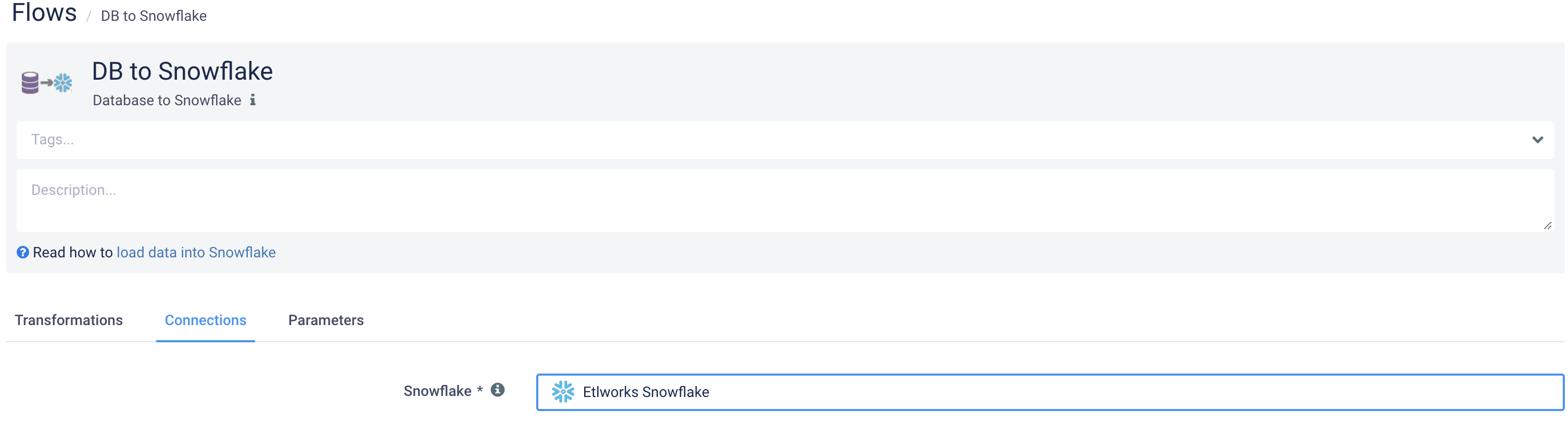
Task: Switch to the Transformations tab
Action: [x=69, y=320]
